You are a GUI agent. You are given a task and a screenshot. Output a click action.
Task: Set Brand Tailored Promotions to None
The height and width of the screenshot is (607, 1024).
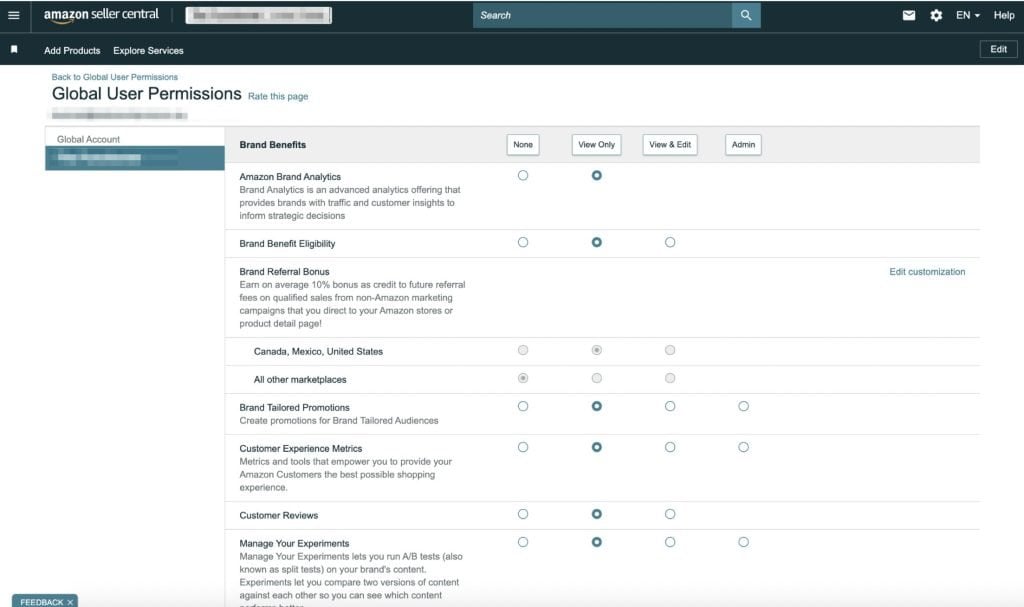pos(522,406)
